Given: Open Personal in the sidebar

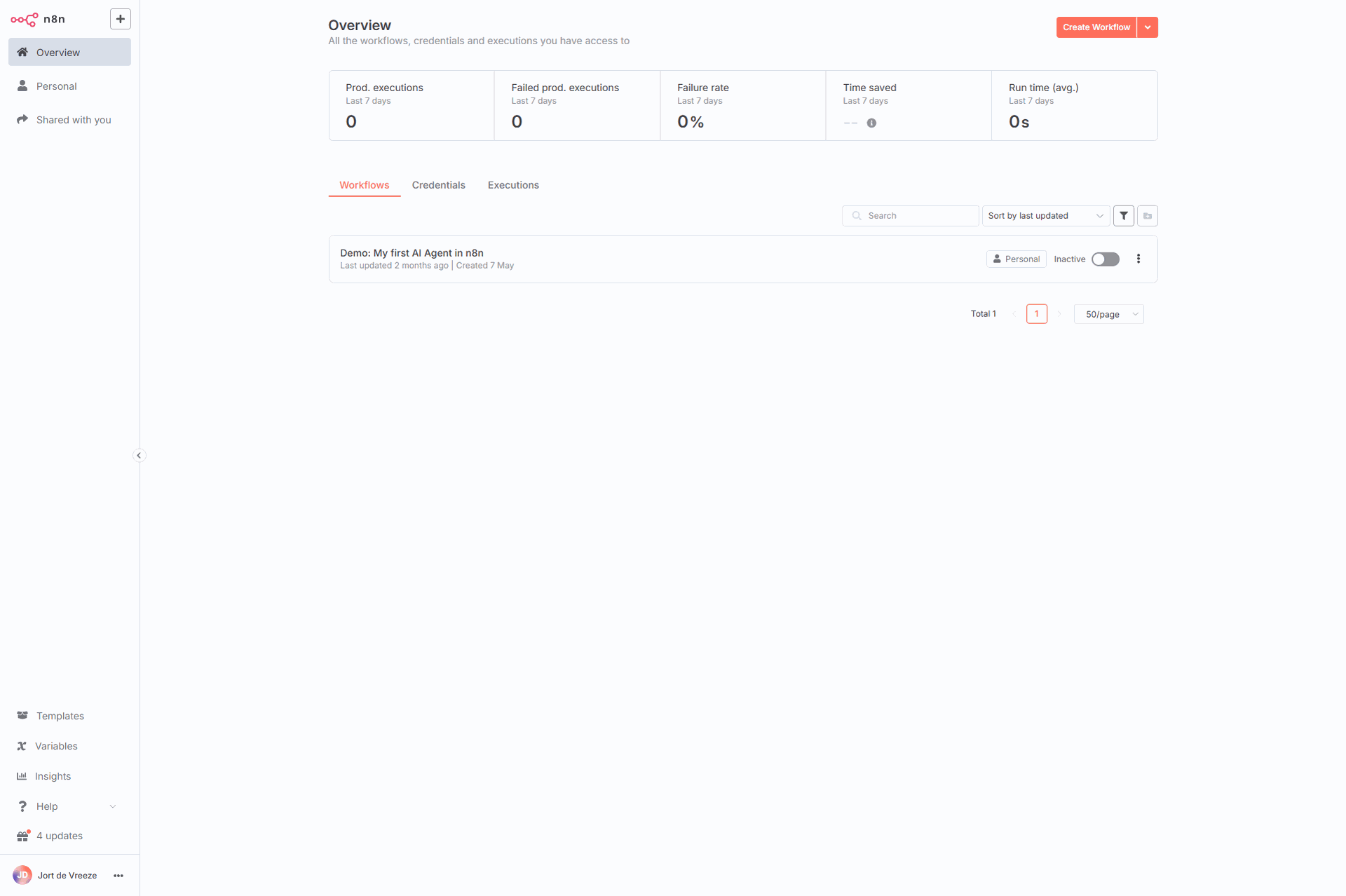Looking at the screenshot, I should coord(69,86).
